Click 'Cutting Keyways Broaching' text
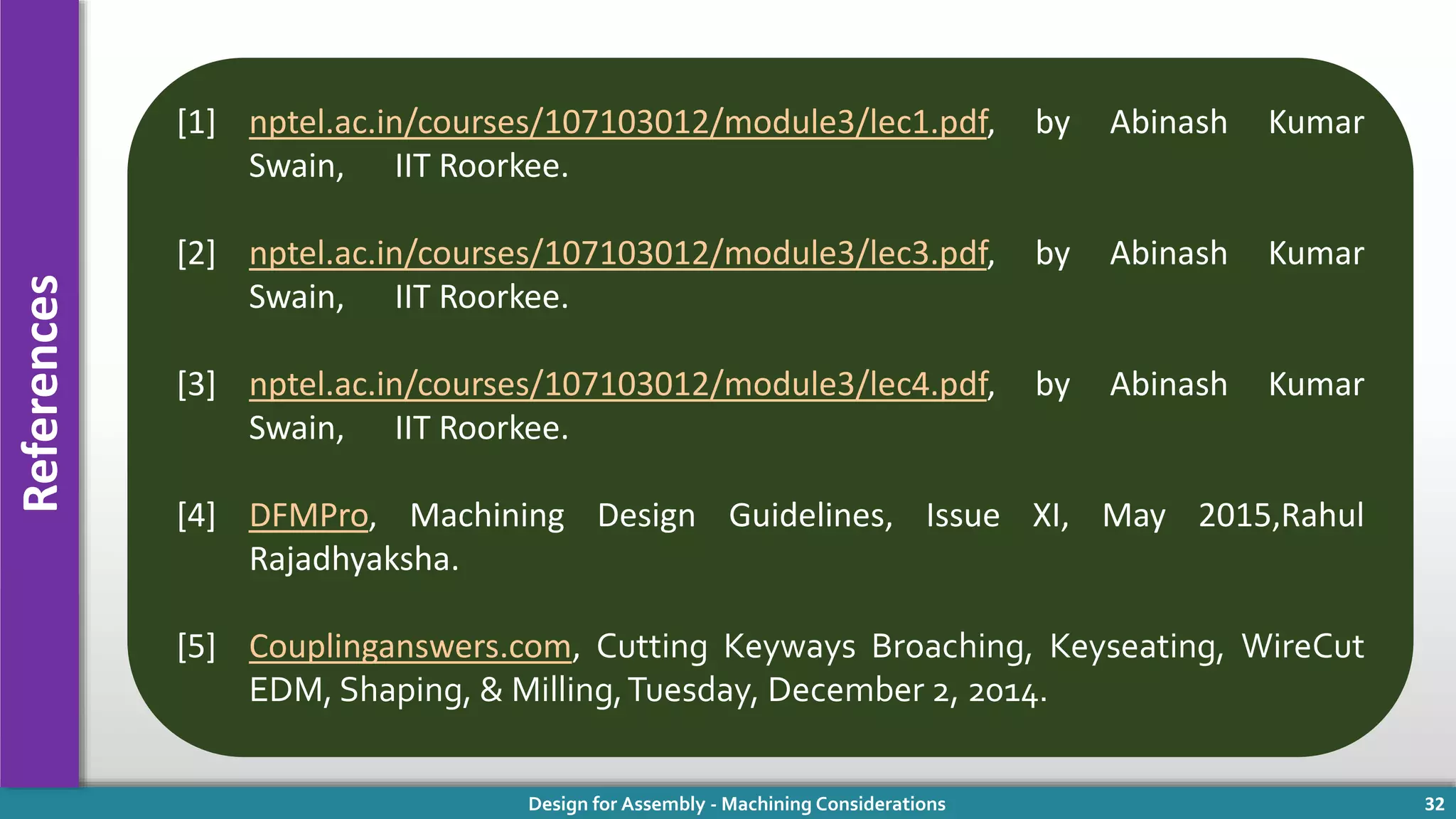 click(x=814, y=647)
